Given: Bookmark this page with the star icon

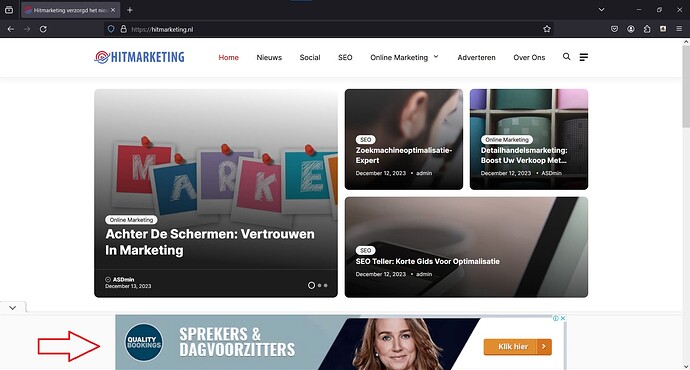Looking at the screenshot, I should (547, 29).
